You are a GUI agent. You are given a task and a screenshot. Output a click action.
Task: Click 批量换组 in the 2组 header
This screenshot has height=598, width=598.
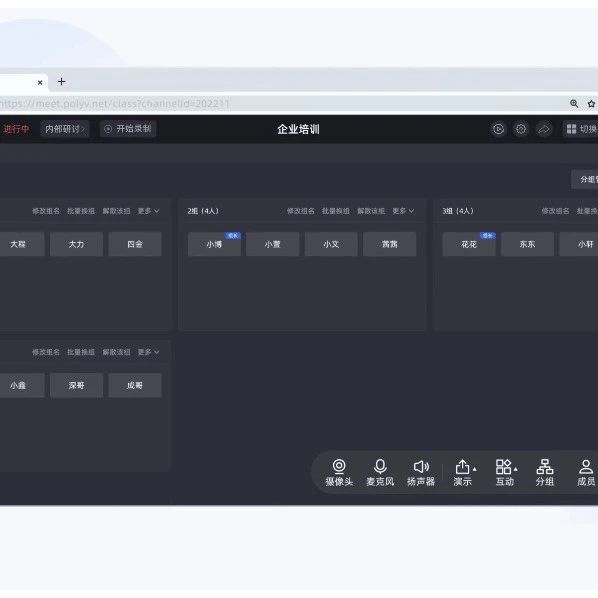tap(336, 211)
